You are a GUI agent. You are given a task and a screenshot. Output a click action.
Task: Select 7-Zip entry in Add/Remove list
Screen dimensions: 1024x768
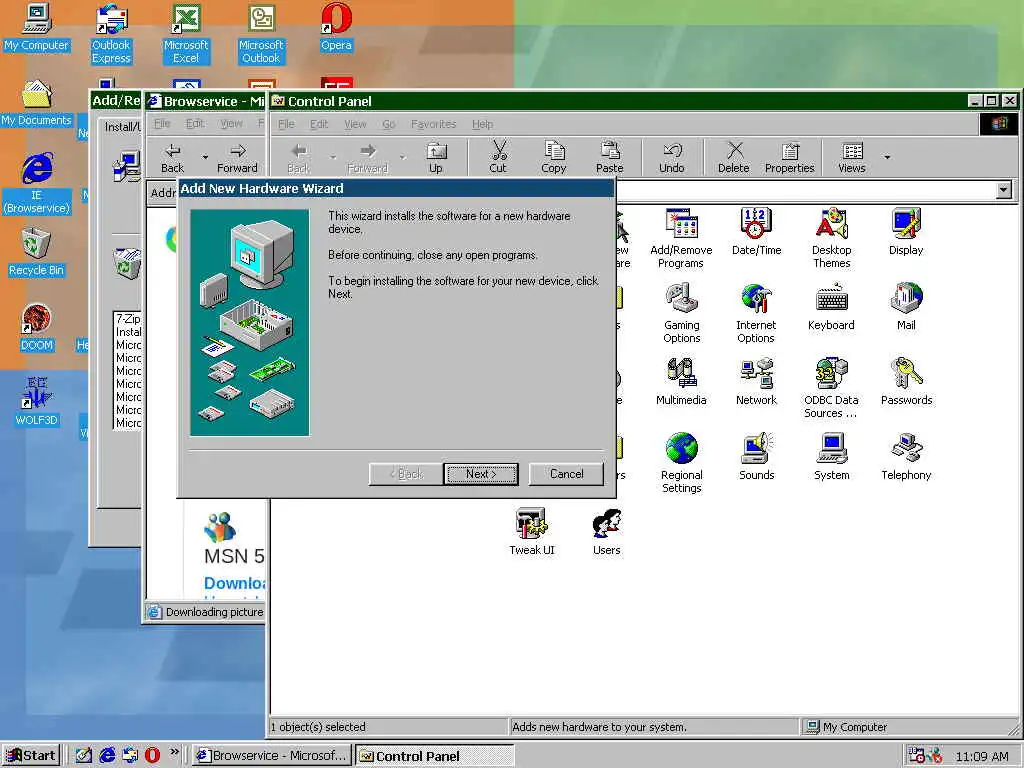(128, 319)
